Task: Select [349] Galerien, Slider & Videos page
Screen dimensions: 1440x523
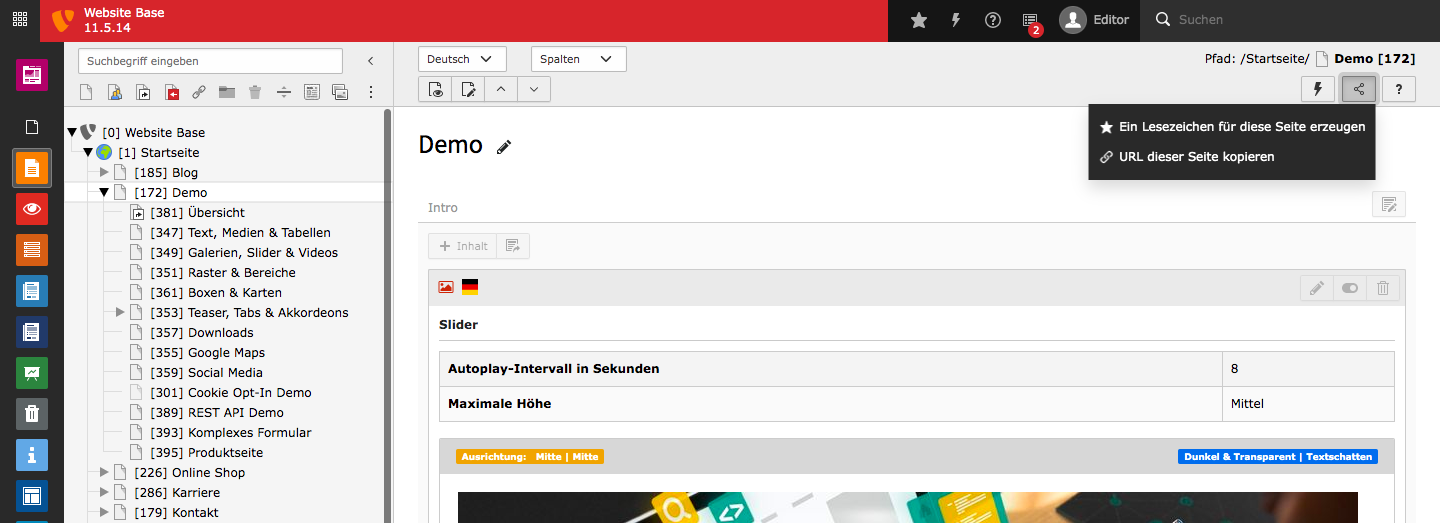Action: pos(244,252)
